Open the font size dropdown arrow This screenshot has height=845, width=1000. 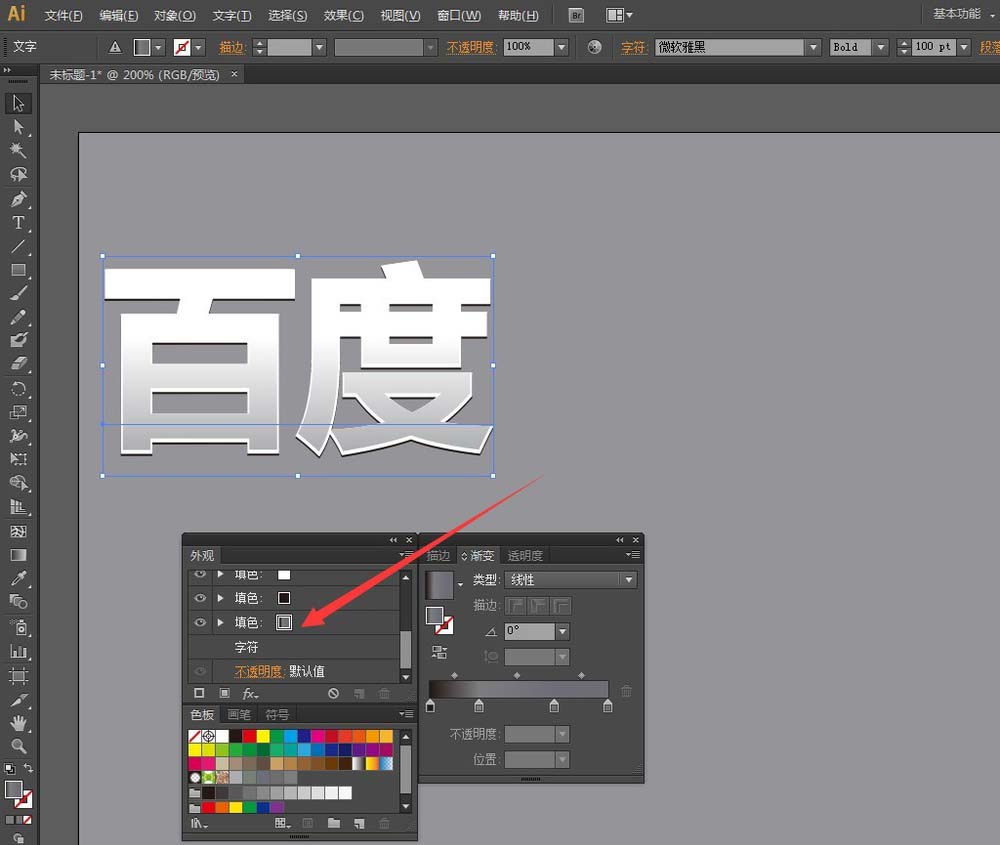[x=964, y=47]
